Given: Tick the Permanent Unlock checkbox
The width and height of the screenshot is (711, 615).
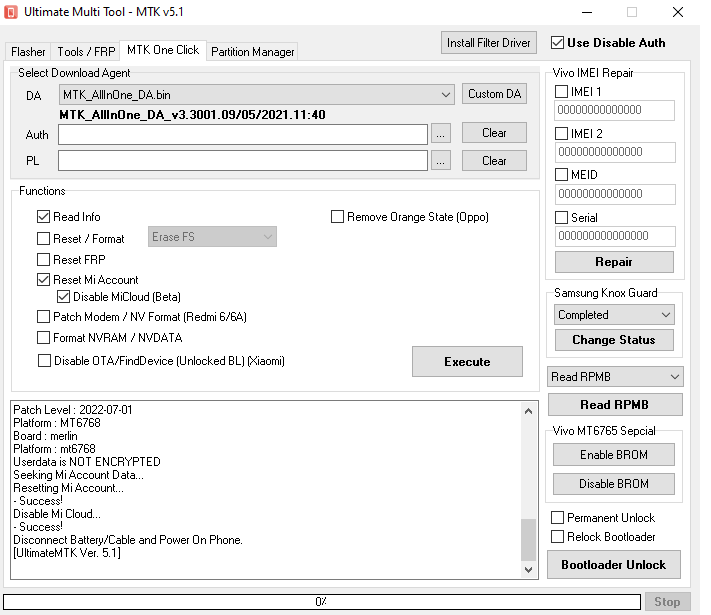Looking at the screenshot, I should [x=558, y=518].
